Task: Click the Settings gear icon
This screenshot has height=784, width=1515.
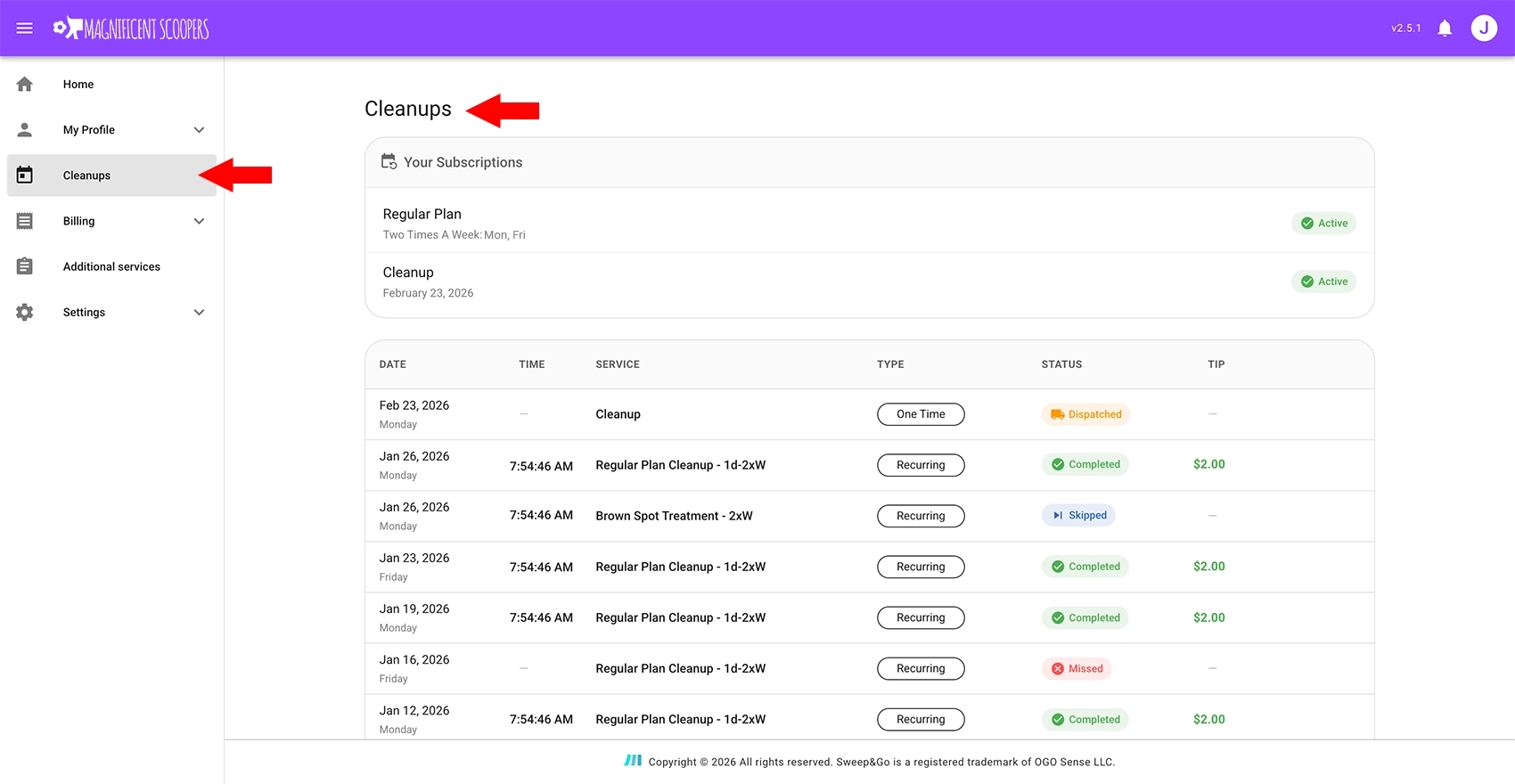Action: [x=25, y=313]
